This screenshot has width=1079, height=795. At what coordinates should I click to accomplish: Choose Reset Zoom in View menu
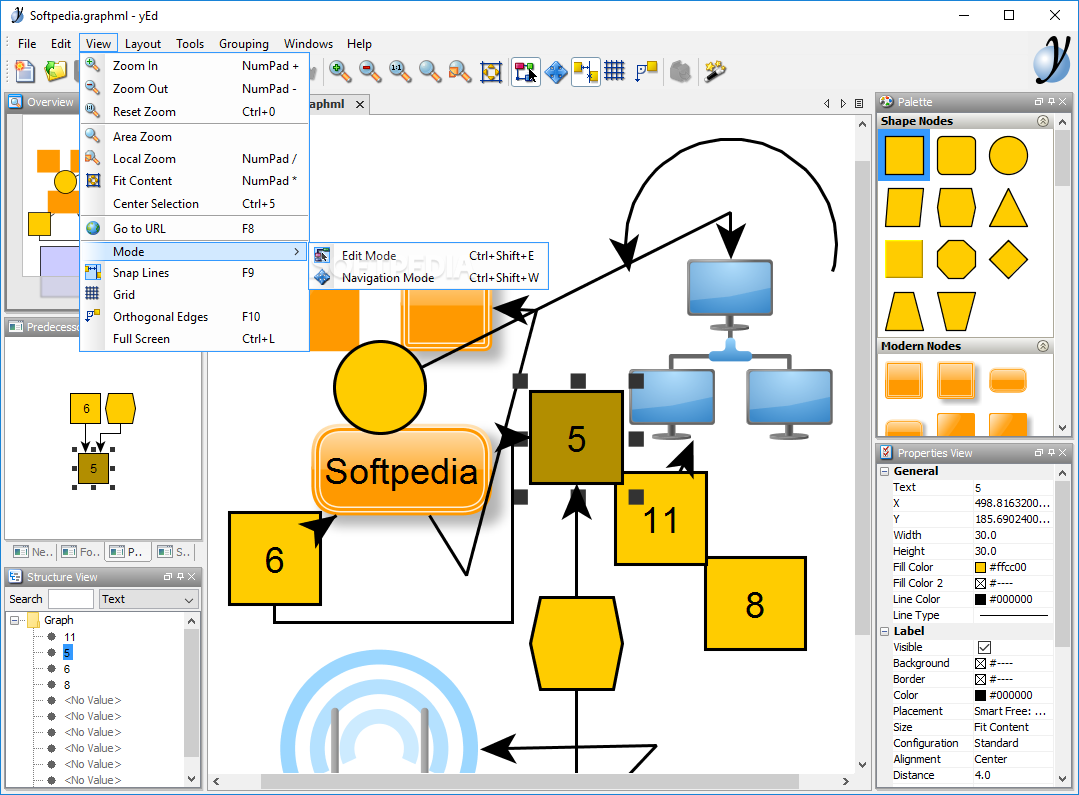point(195,112)
